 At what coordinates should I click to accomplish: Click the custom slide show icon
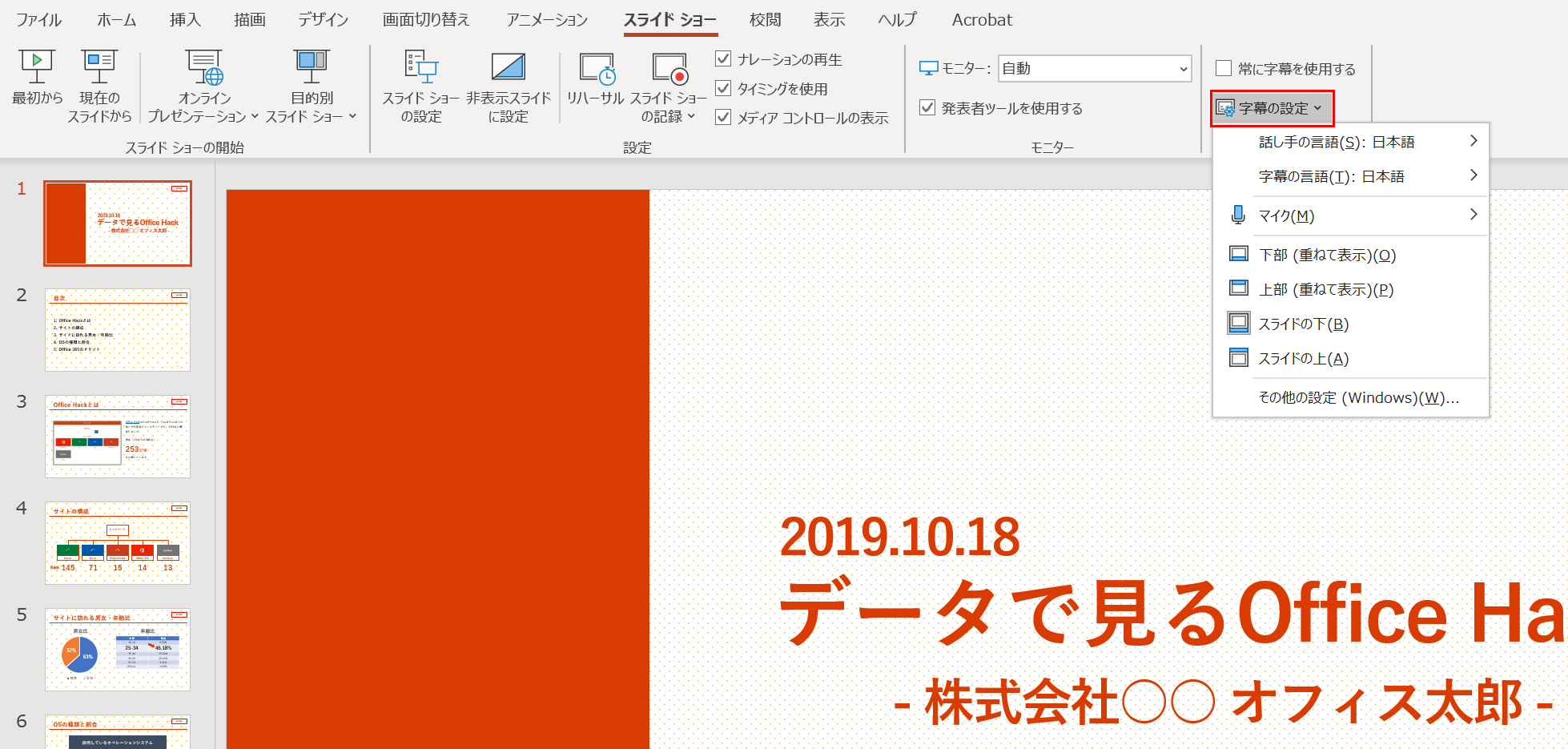point(312,66)
